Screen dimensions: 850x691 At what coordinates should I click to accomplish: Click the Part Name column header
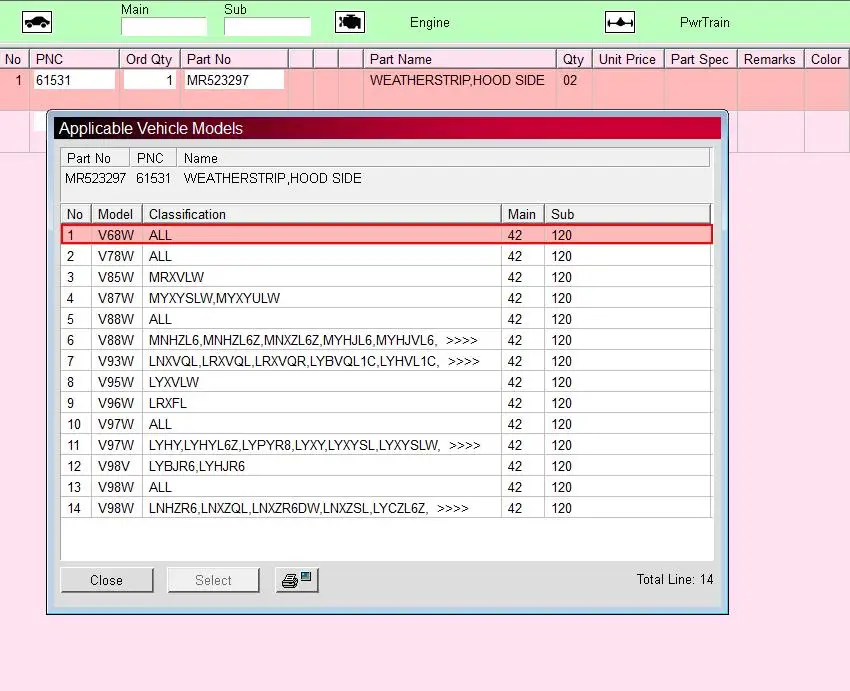coord(460,59)
